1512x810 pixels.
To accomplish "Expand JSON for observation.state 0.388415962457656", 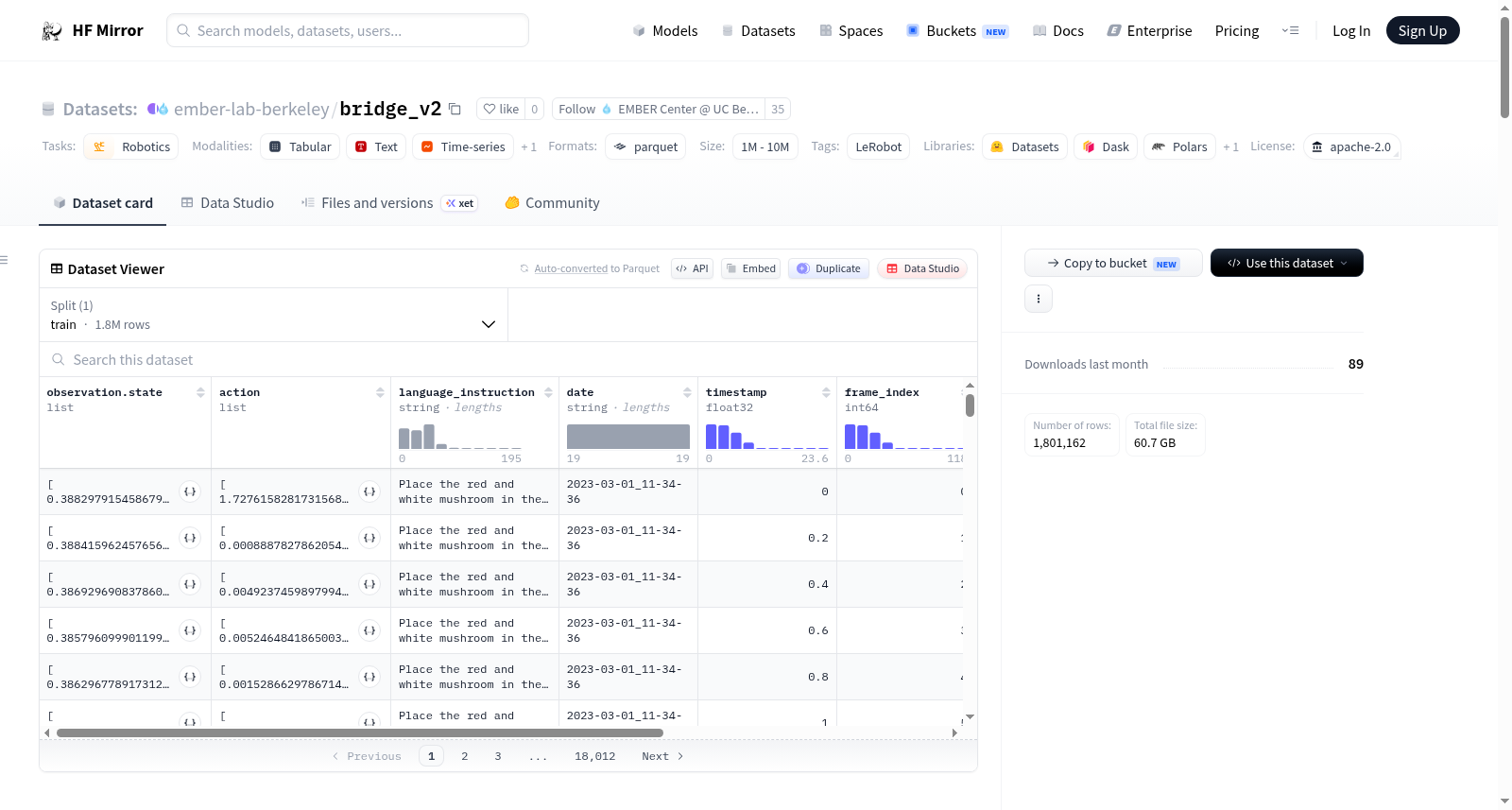I will [x=190, y=538].
